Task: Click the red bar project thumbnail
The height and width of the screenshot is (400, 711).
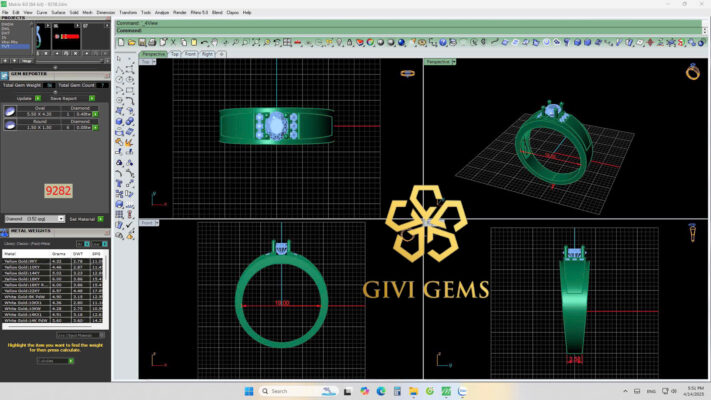Action: point(66,36)
